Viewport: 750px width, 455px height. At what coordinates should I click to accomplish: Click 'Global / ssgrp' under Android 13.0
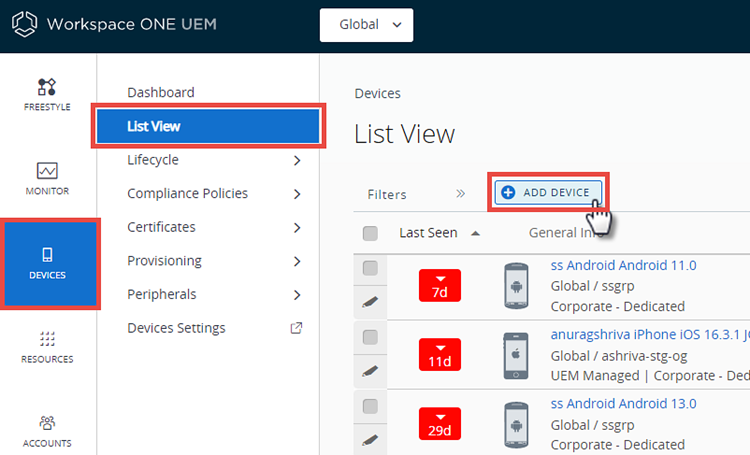[x=593, y=425]
